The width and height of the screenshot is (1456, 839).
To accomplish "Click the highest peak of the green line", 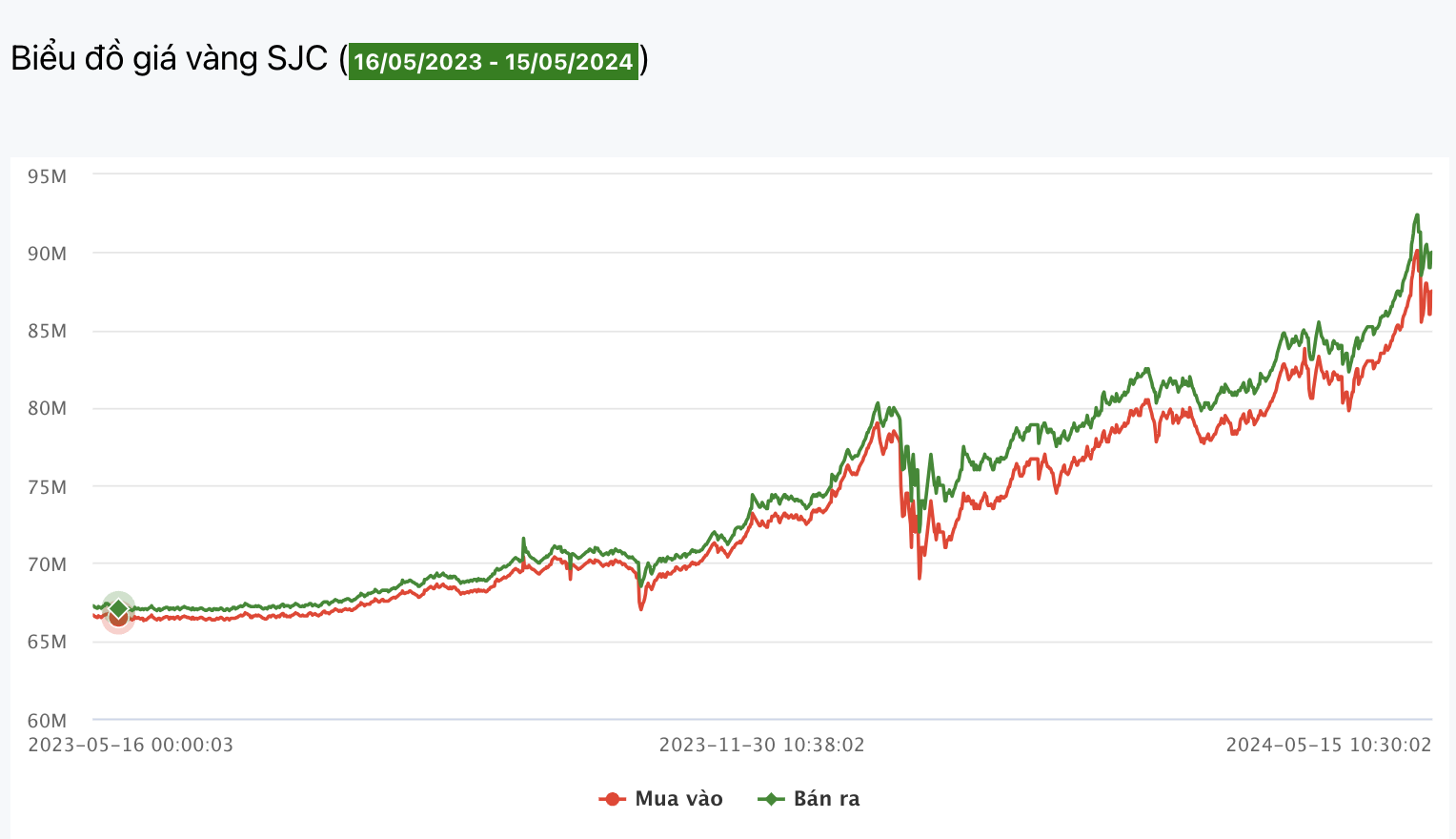I will [1417, 215].
